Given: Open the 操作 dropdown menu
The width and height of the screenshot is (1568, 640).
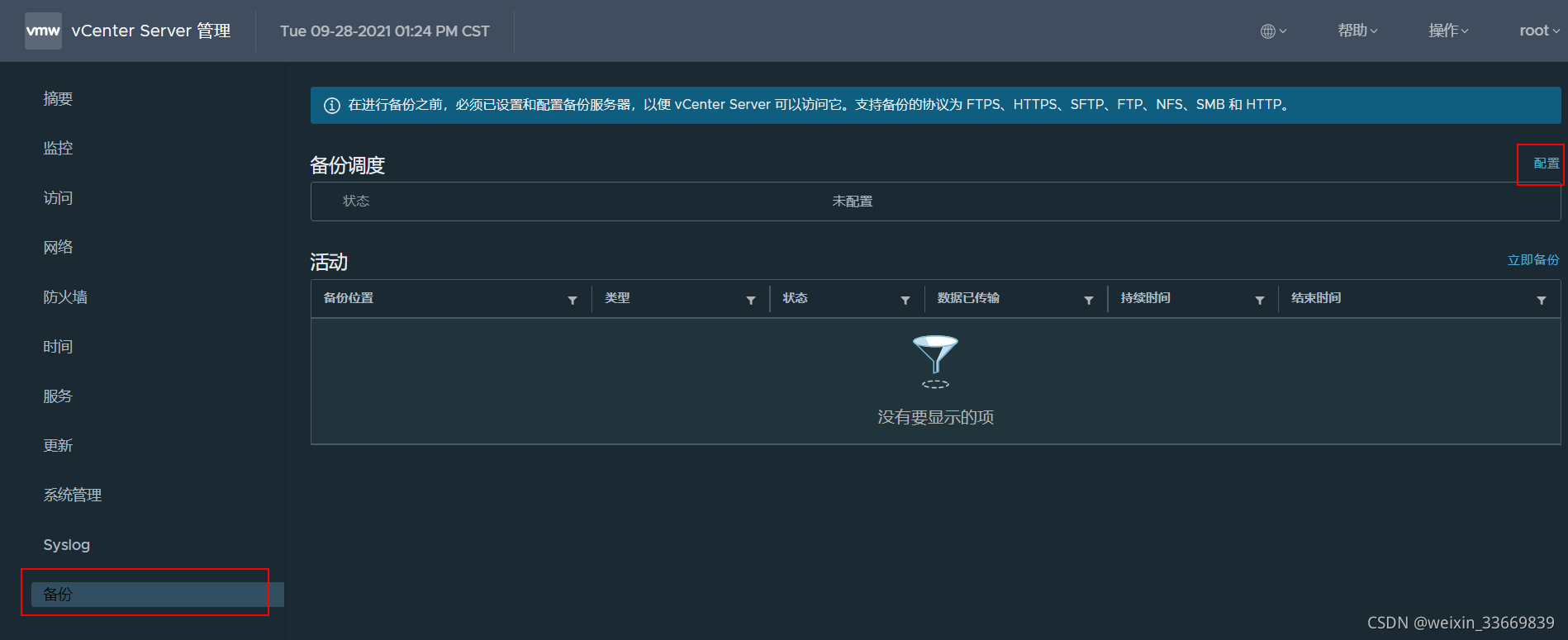Looking at the screenshot, I should click(1448, 31).
